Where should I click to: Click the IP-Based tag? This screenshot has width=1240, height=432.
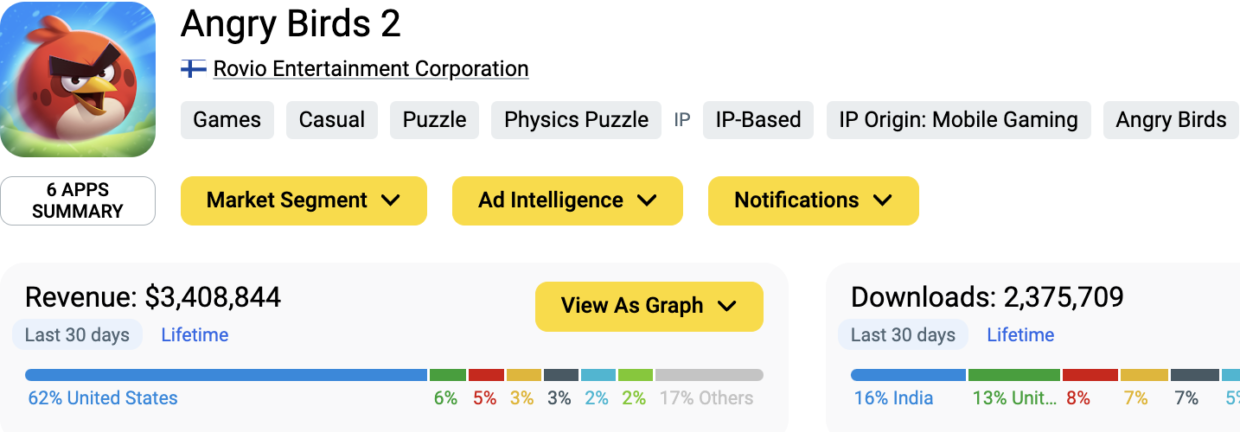(758, 120)
